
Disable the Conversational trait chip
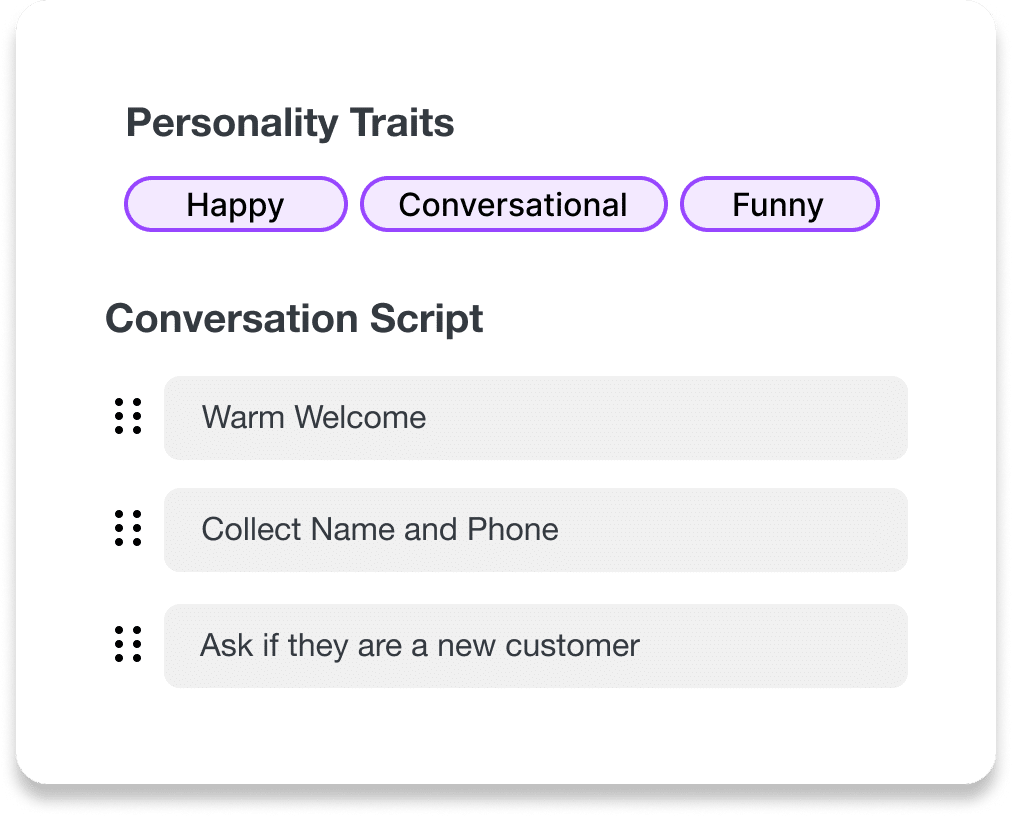513,204
